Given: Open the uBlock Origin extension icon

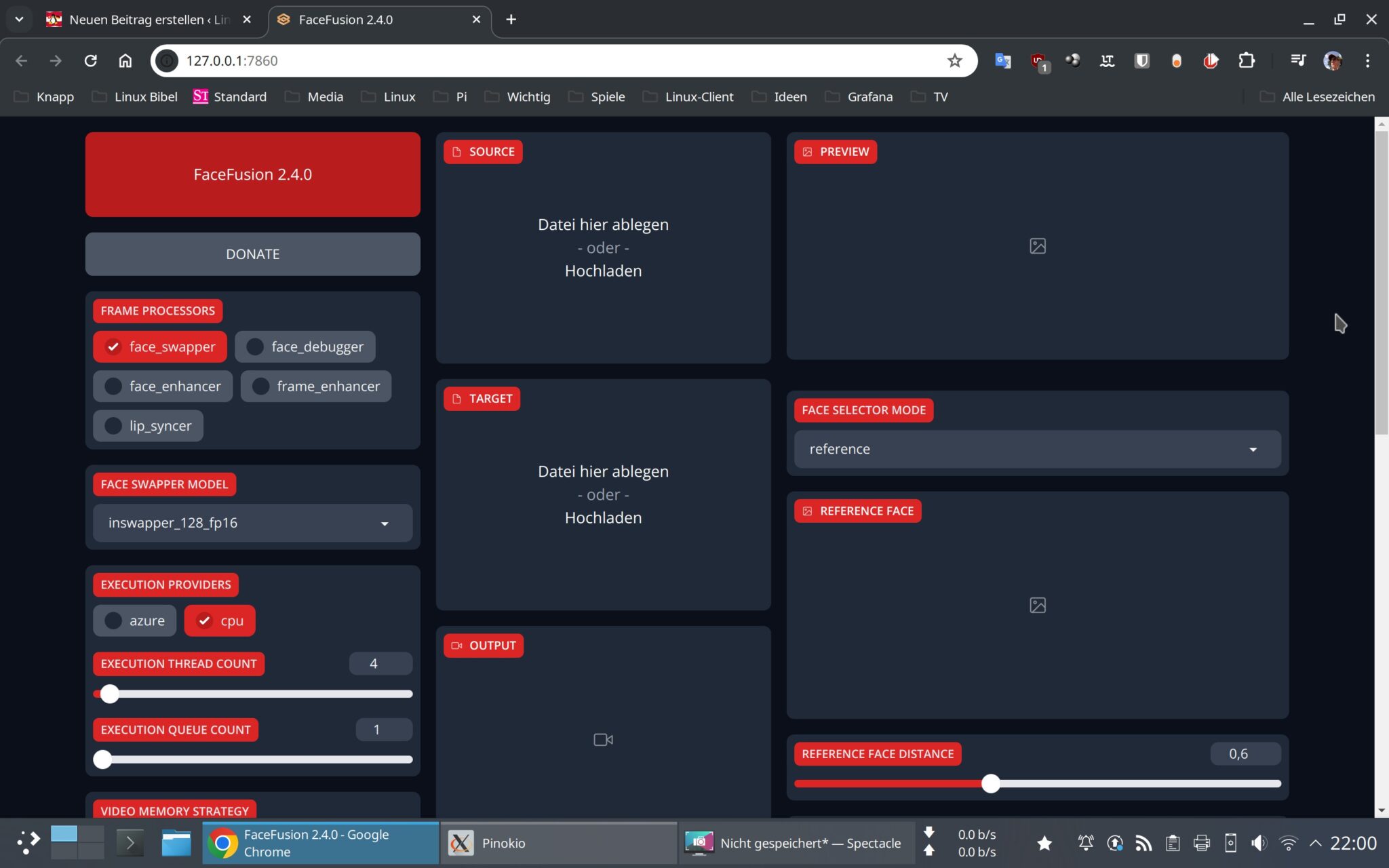Looking at the screenshot, I should [x=1038, y=60].
